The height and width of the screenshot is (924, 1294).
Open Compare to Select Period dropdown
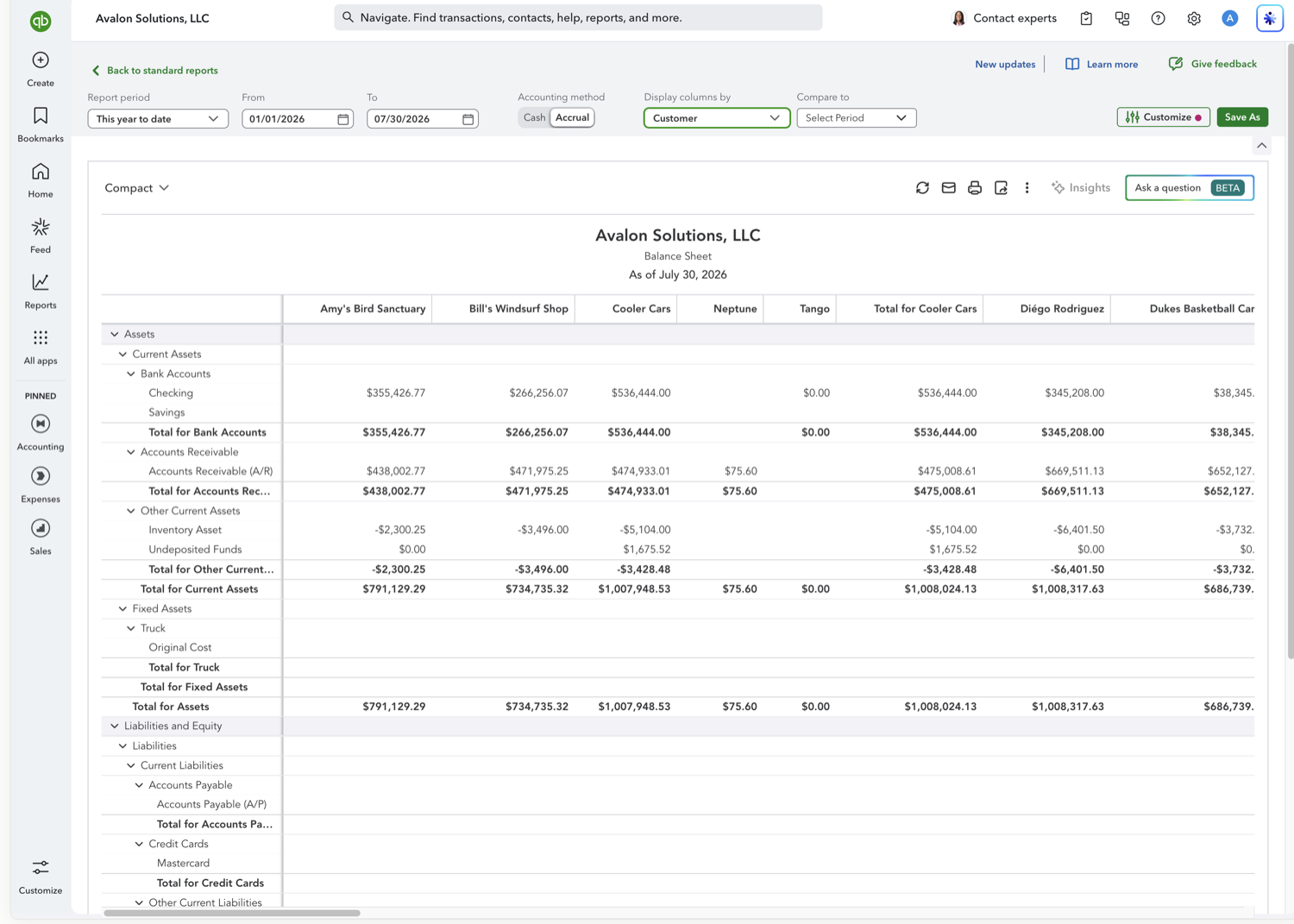pyautogui.click(x=856, y=118)
